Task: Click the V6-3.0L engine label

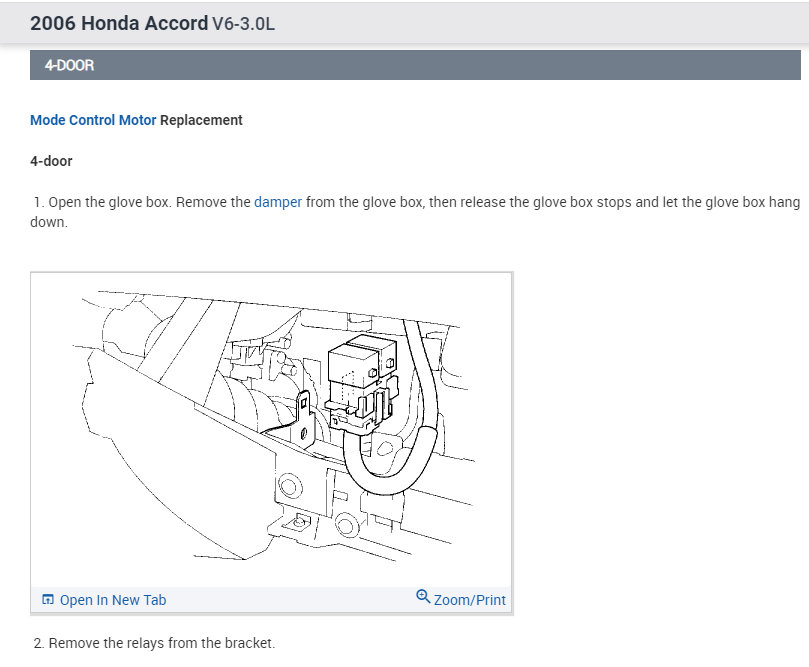Action: 243,24
